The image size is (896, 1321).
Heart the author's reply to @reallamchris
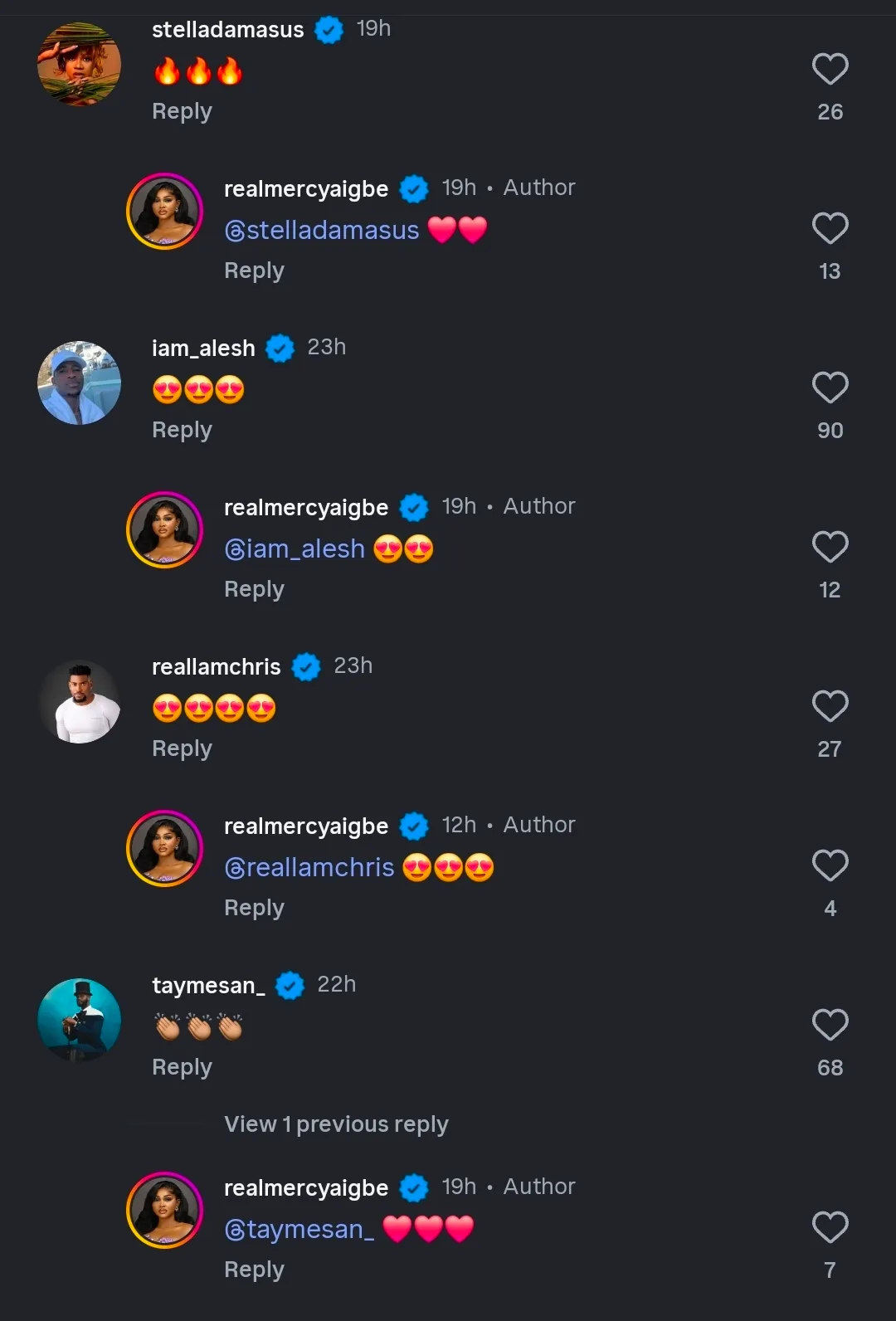click(x=830, y=866)
